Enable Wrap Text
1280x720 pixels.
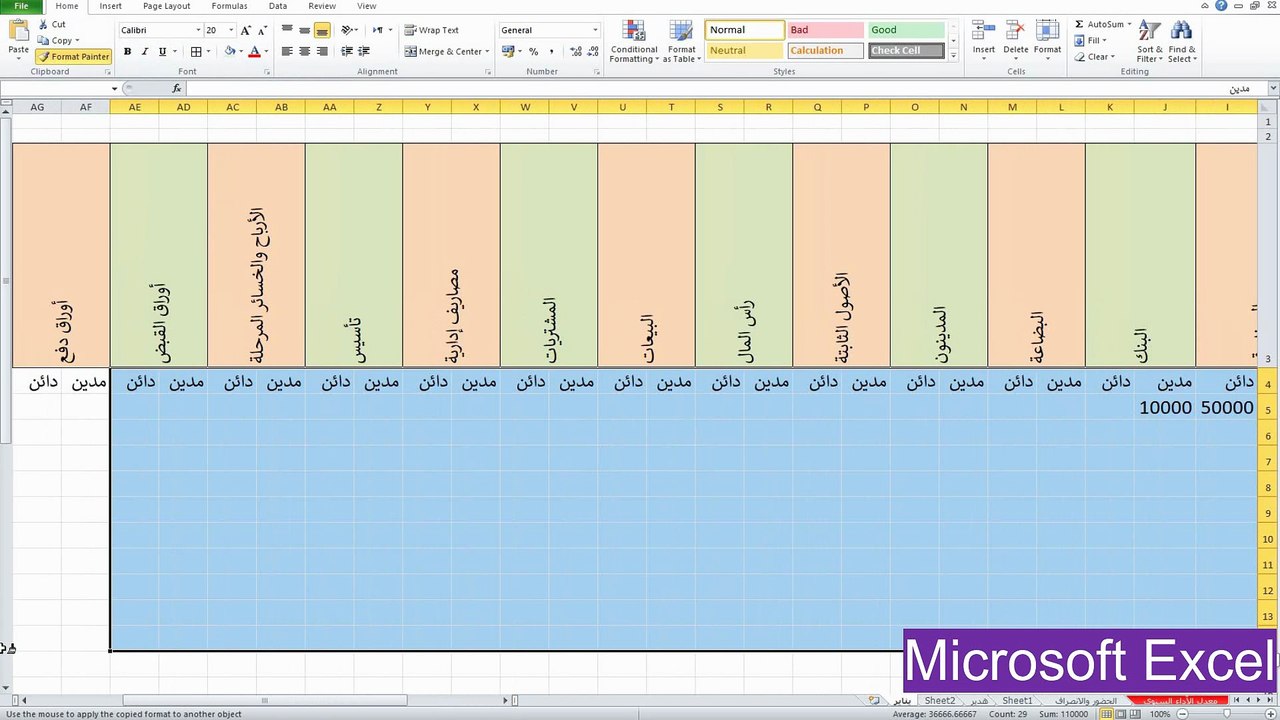tap(432, 30)
